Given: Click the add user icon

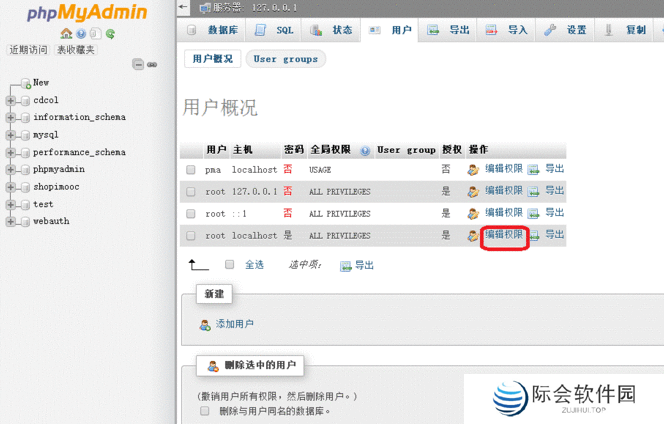Looking at the screenshot, I should [x=205, y=325].
